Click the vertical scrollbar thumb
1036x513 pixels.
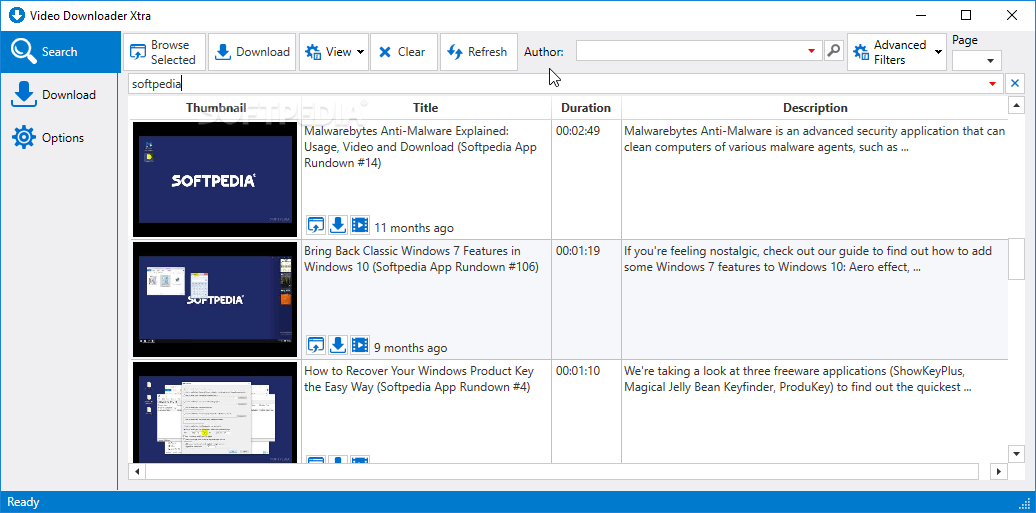pos(1016,258)
